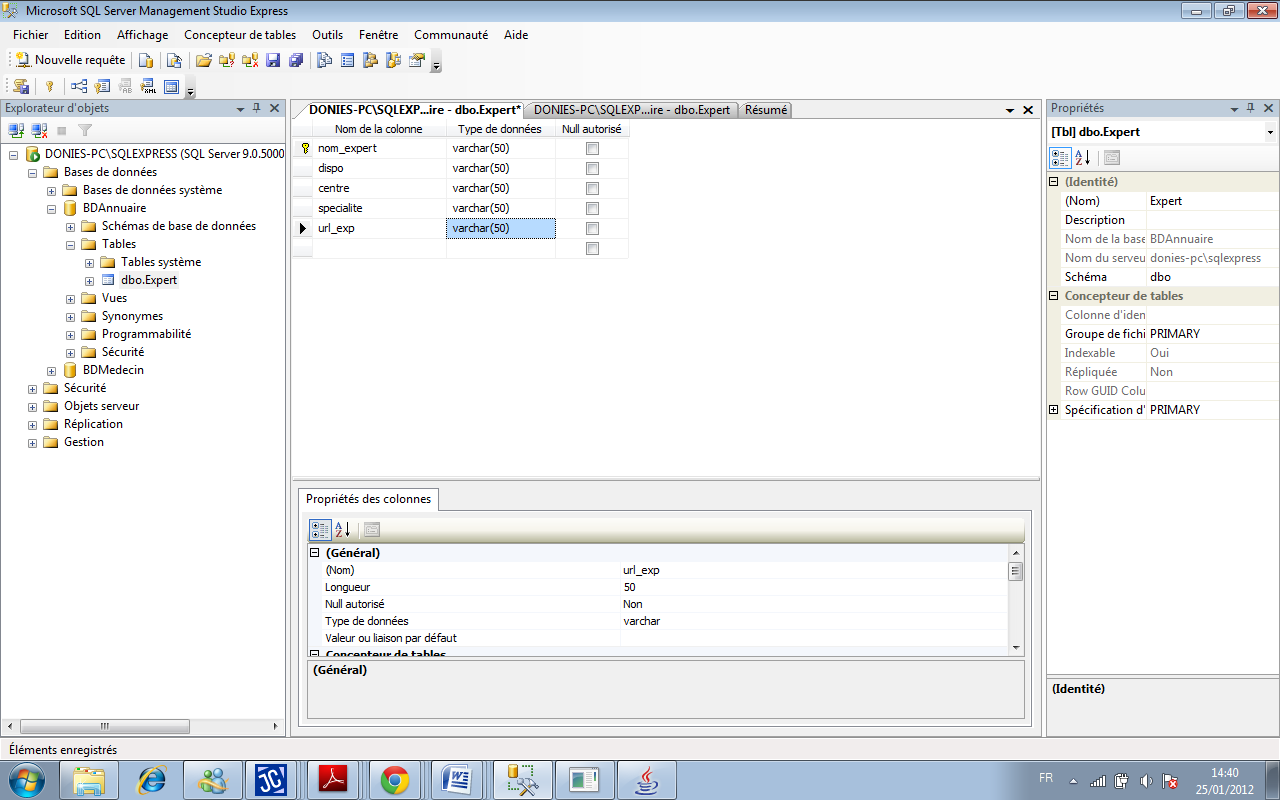This screenshot has width=1280, height=800.
Task: Click the Generate Change Script icon
Action: pyautogui.click(x=21, y=86)
